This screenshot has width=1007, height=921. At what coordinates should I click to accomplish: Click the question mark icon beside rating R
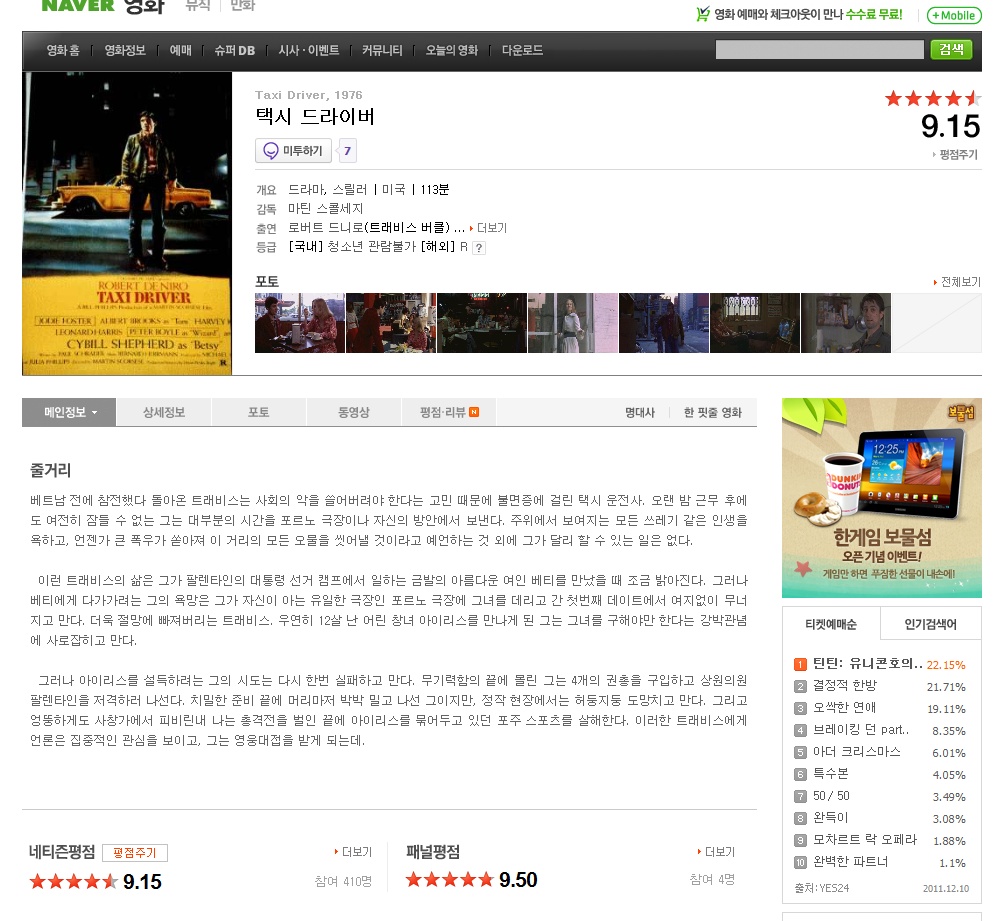click(x=479, y=248)
